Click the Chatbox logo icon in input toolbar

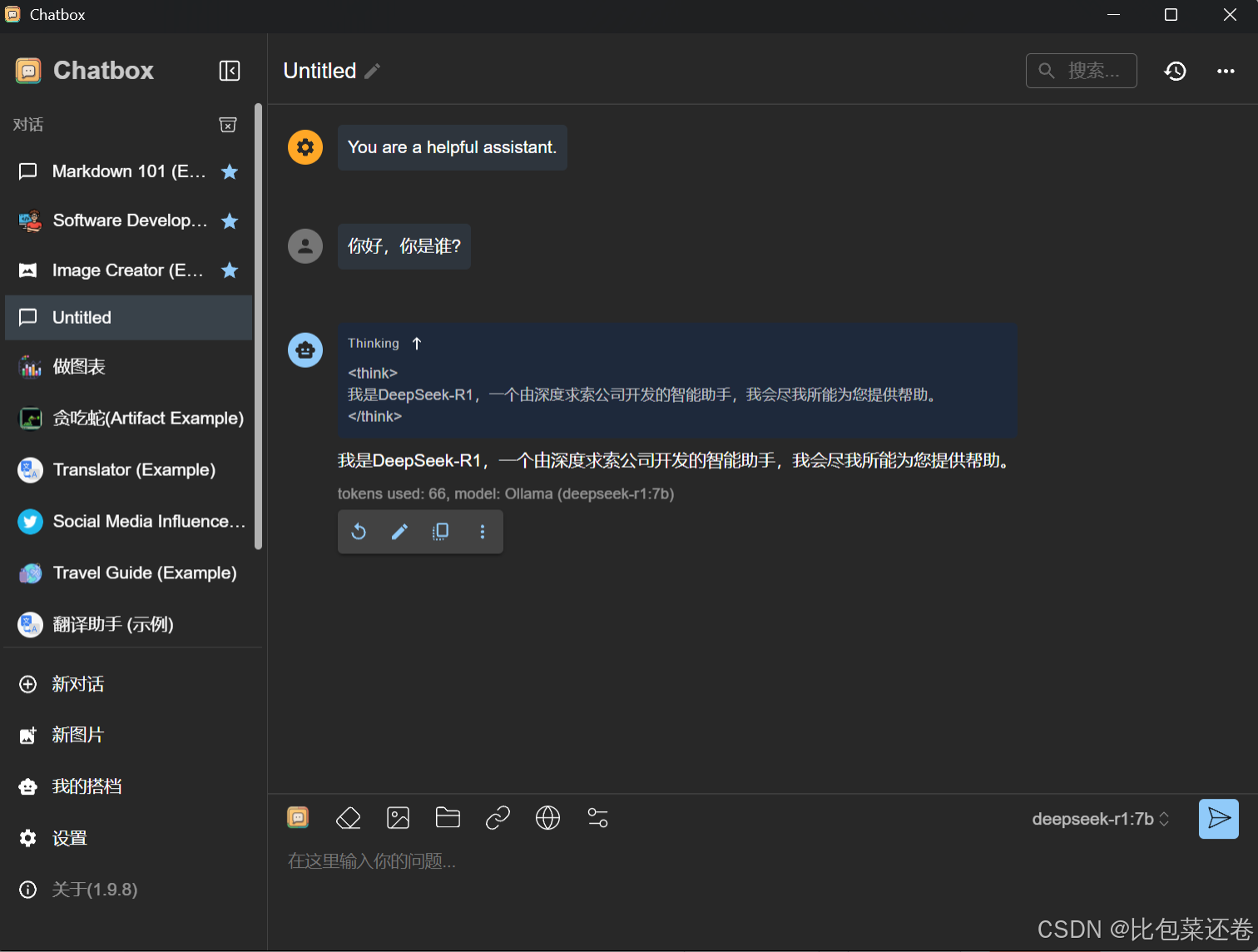298,818
